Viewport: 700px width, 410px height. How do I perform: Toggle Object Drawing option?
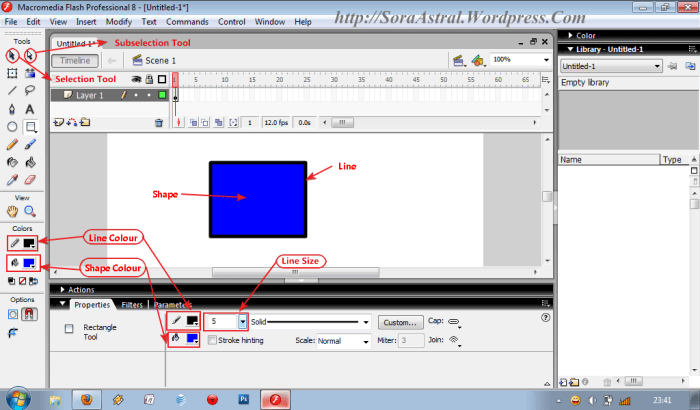13,314
